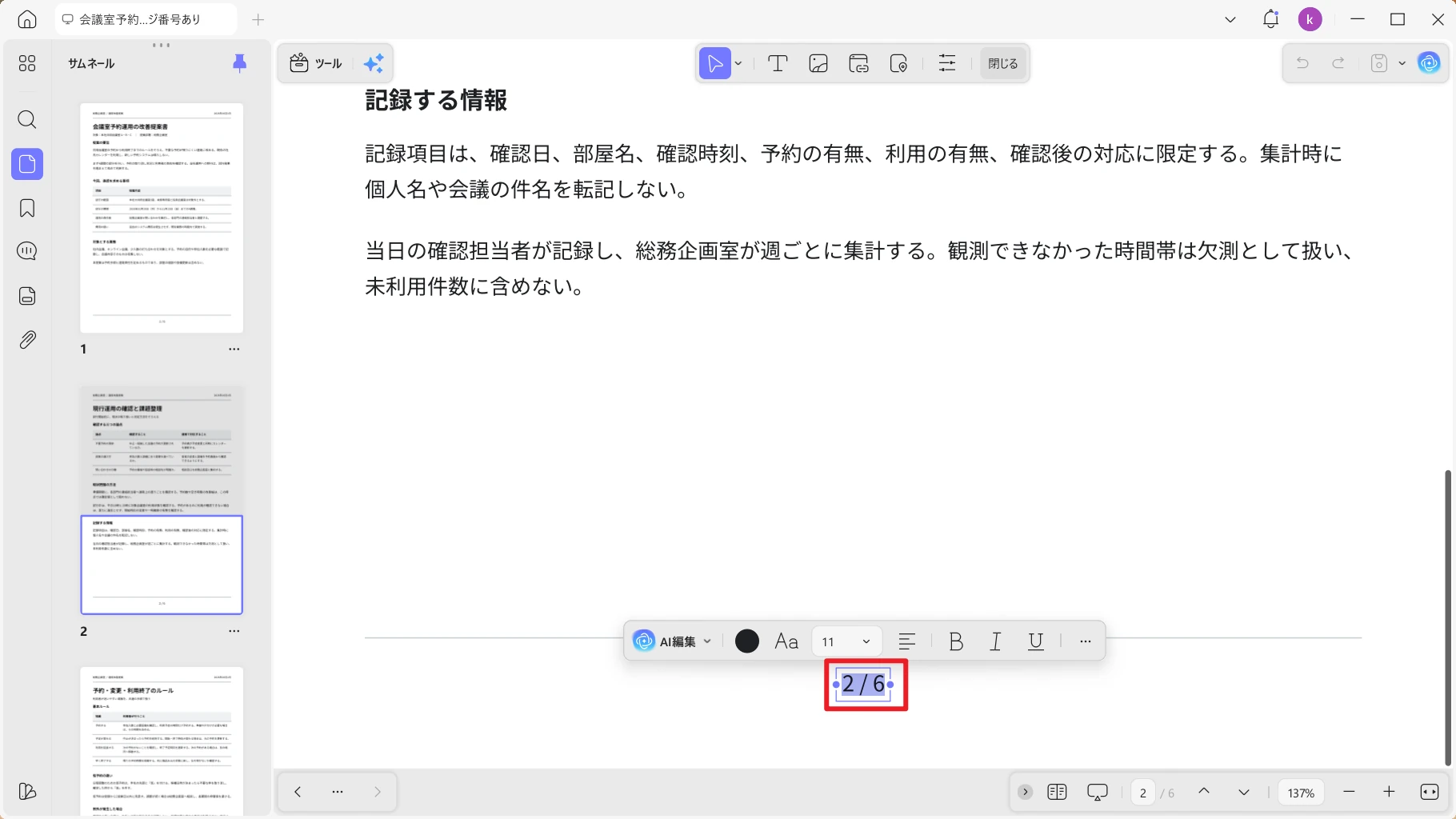
Task: Select the text edit T tool
Action: coord(778,63)
